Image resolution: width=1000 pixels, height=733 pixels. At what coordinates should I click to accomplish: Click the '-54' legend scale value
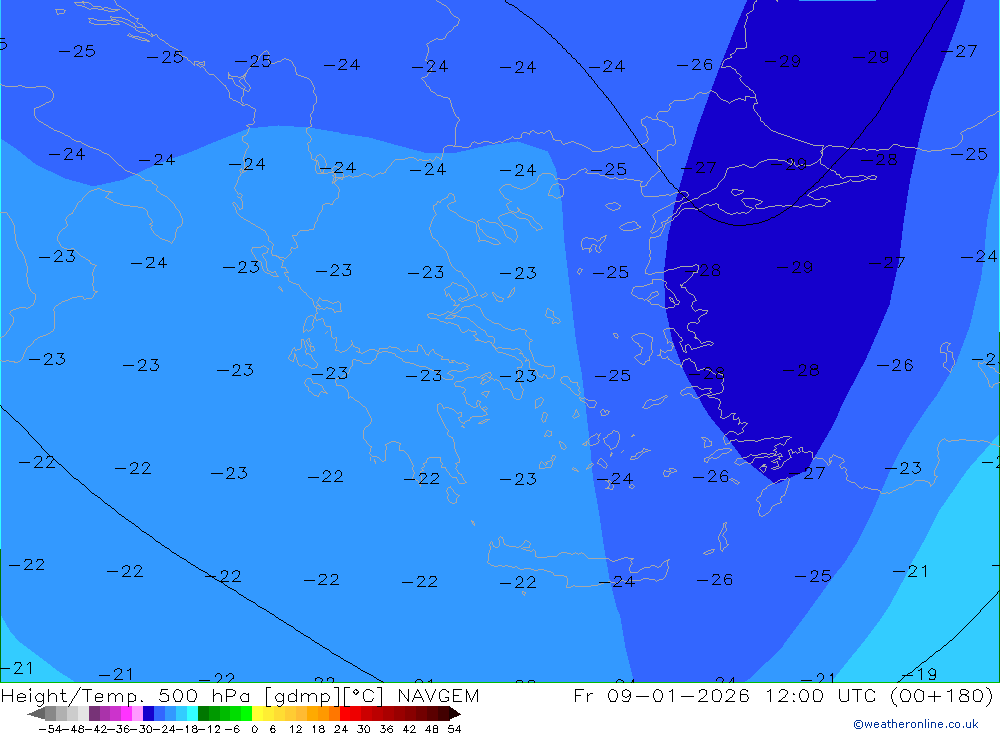pos(50,729)
